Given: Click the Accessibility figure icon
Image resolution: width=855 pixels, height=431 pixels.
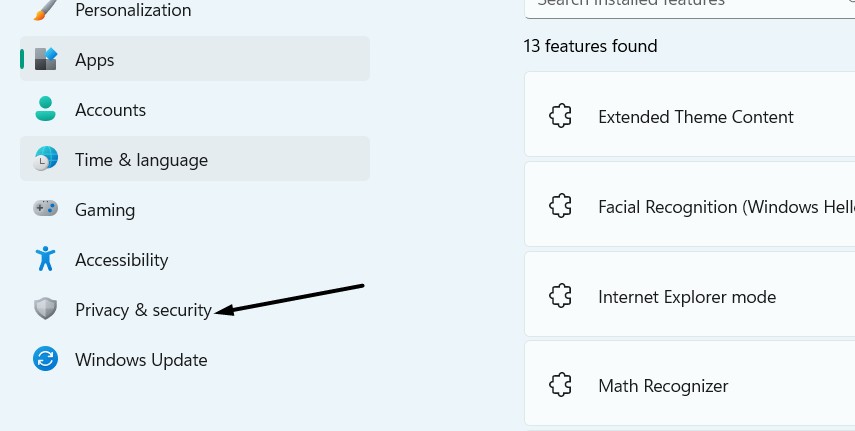Looking at the screenshot, I should point(46,260).
